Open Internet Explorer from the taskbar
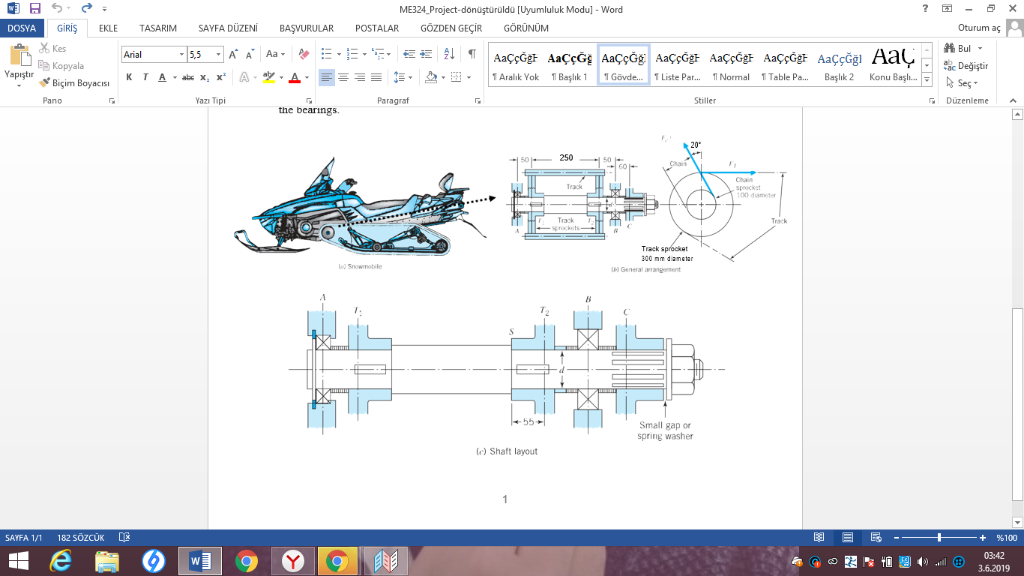The width and height of the screenshot is (1024, 576). (x=61, y=561)
